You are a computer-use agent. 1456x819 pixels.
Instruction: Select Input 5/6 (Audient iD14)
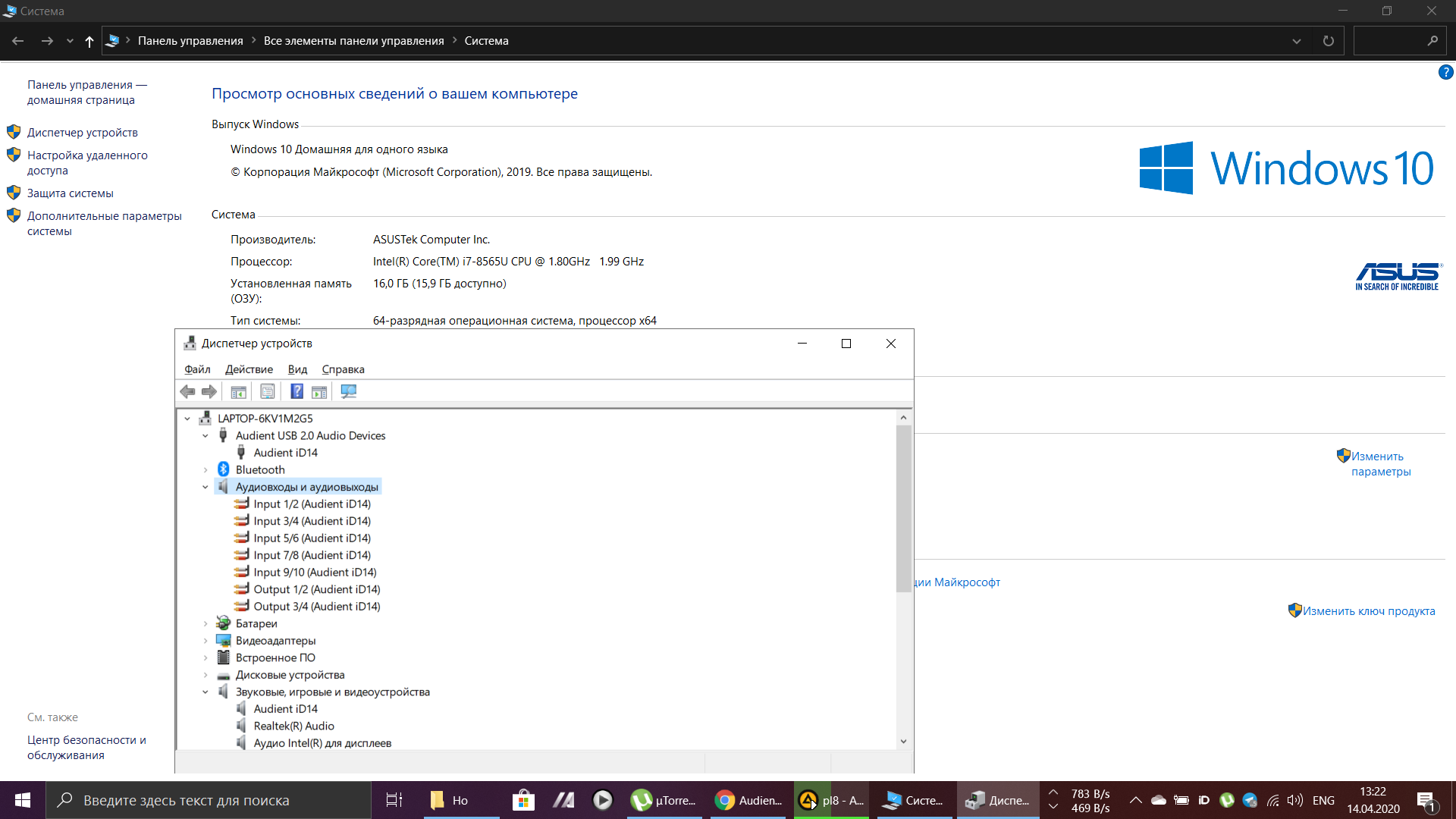(312, 538)
